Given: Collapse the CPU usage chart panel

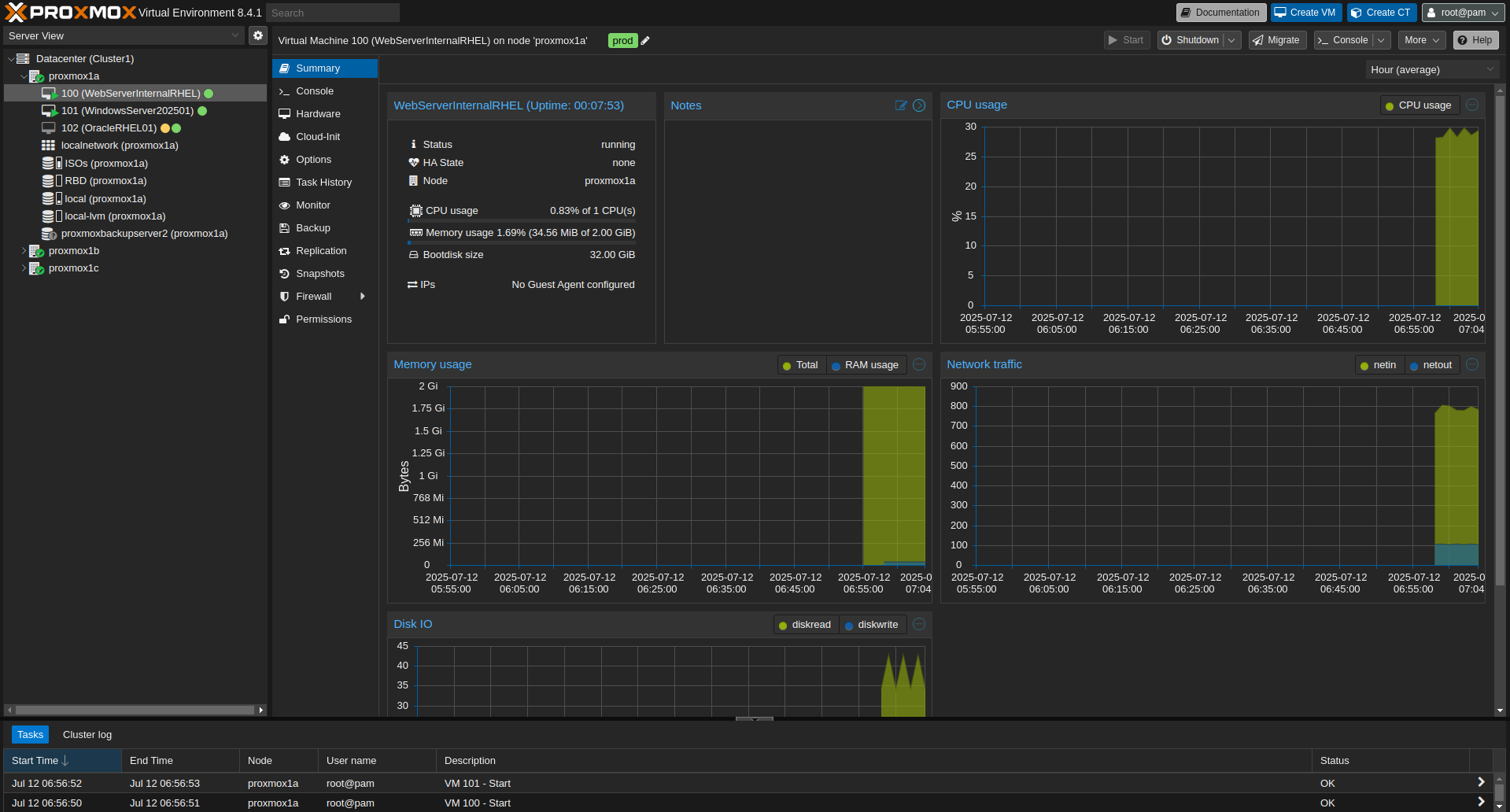Looking at the screenshot, I should (x=1472, y=105).
